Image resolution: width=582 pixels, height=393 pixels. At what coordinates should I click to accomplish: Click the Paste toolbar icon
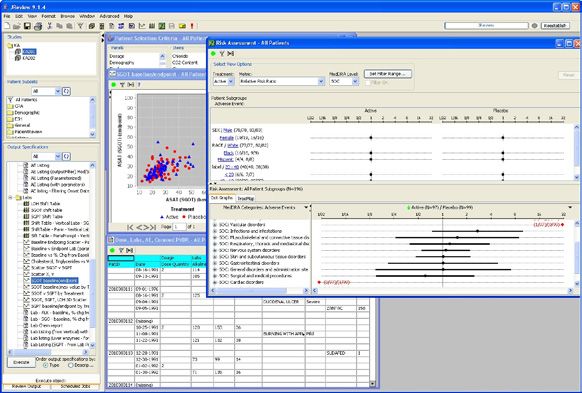coord(69,26)
